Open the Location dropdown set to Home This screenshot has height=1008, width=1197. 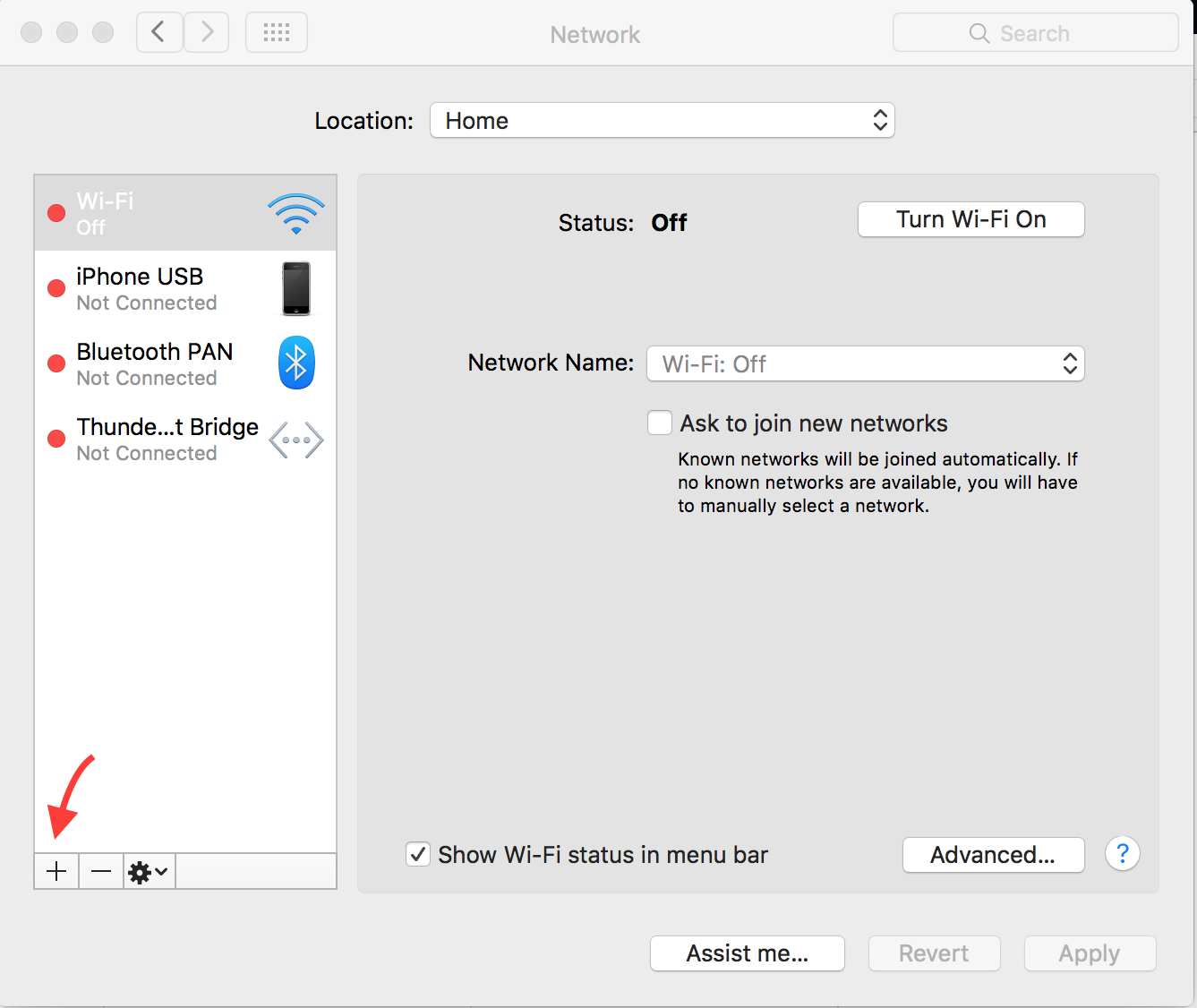coord(663,120)
